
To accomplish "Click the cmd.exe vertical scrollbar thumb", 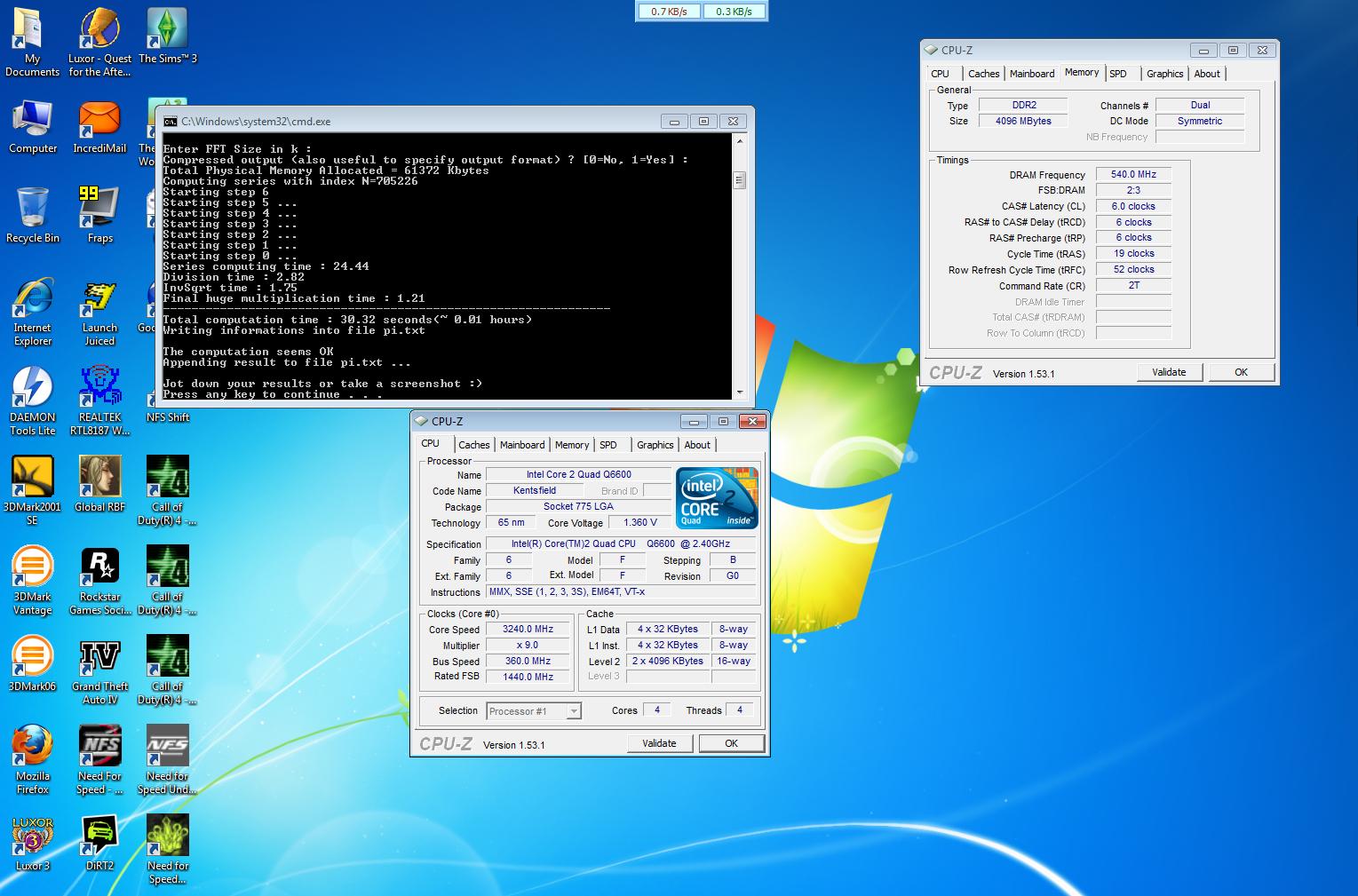I will tap(739, 180).
